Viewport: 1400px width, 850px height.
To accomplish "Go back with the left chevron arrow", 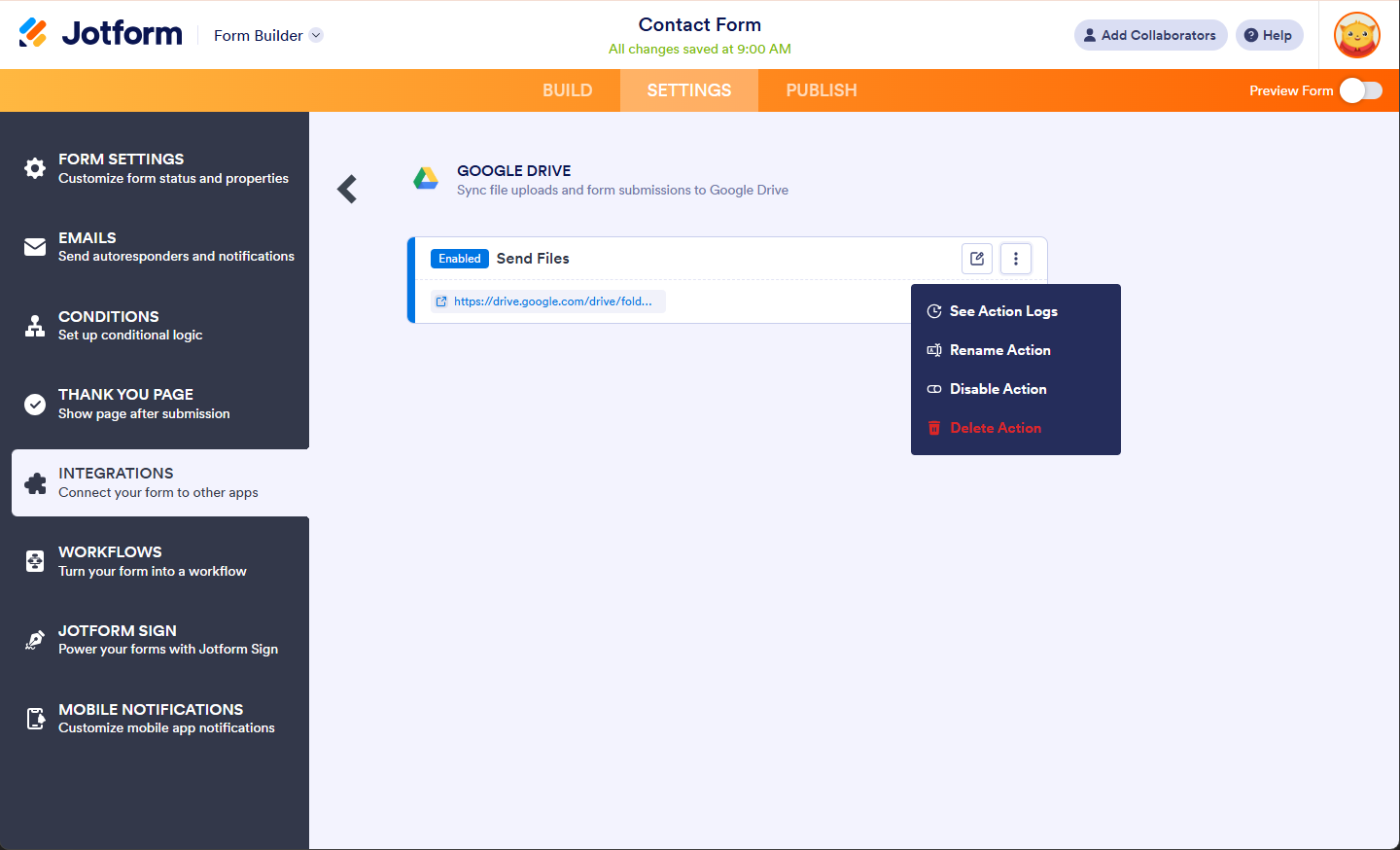I will tap(347, 189).
